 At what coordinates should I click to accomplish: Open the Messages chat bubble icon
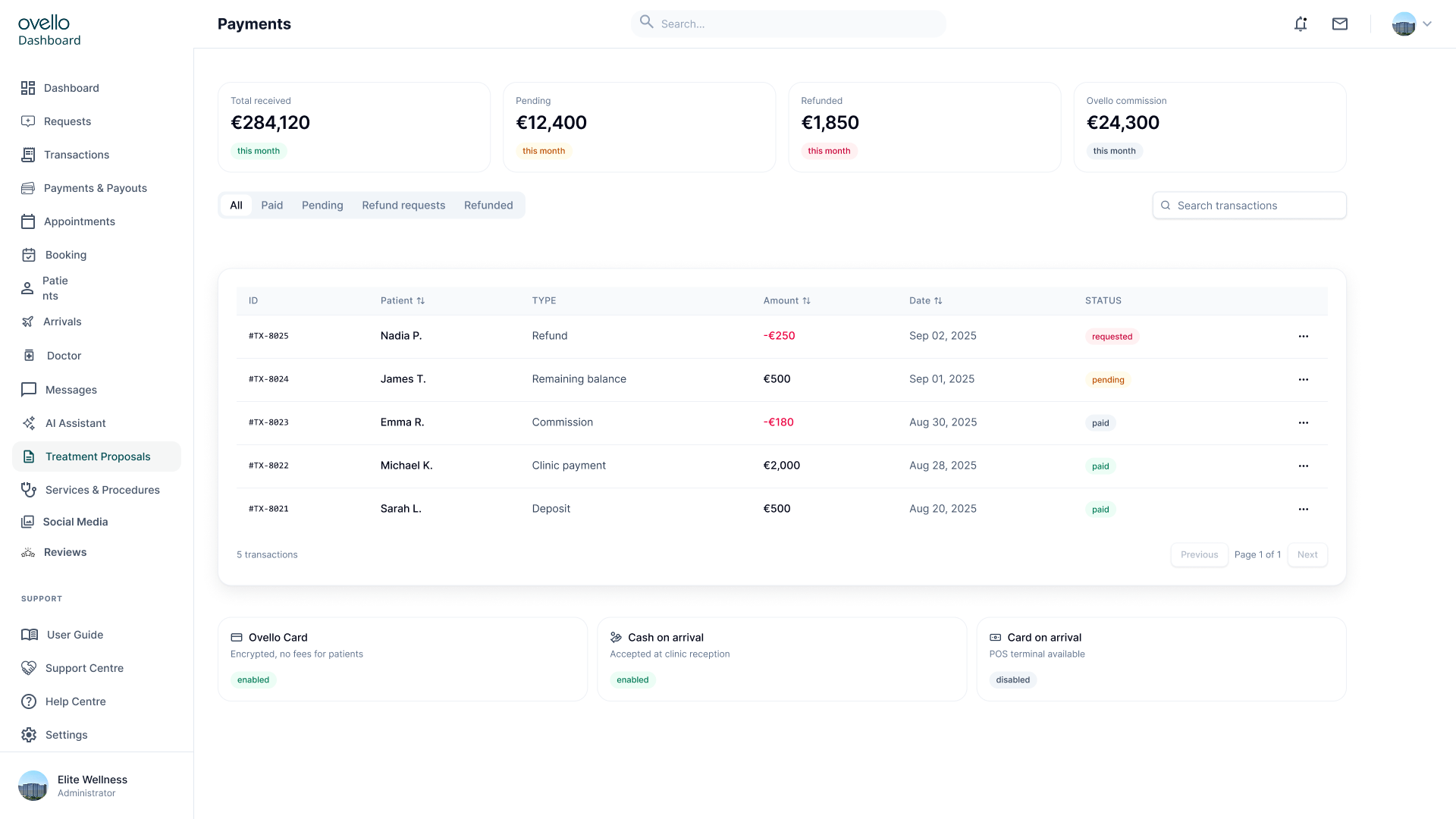(29, 390)
